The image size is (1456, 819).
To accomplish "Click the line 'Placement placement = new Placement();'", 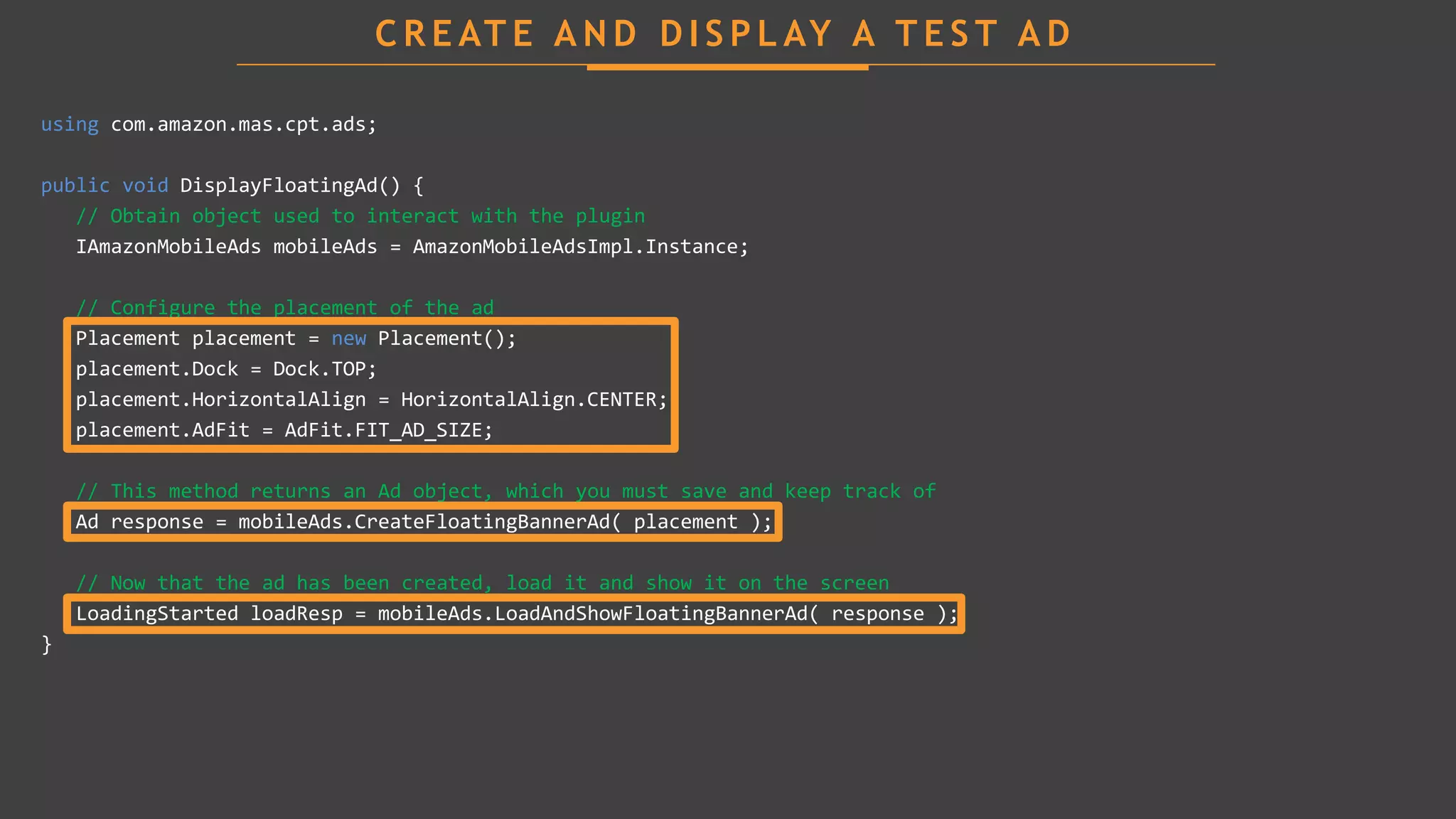I will pyautogui.click(x=296, y=338).
